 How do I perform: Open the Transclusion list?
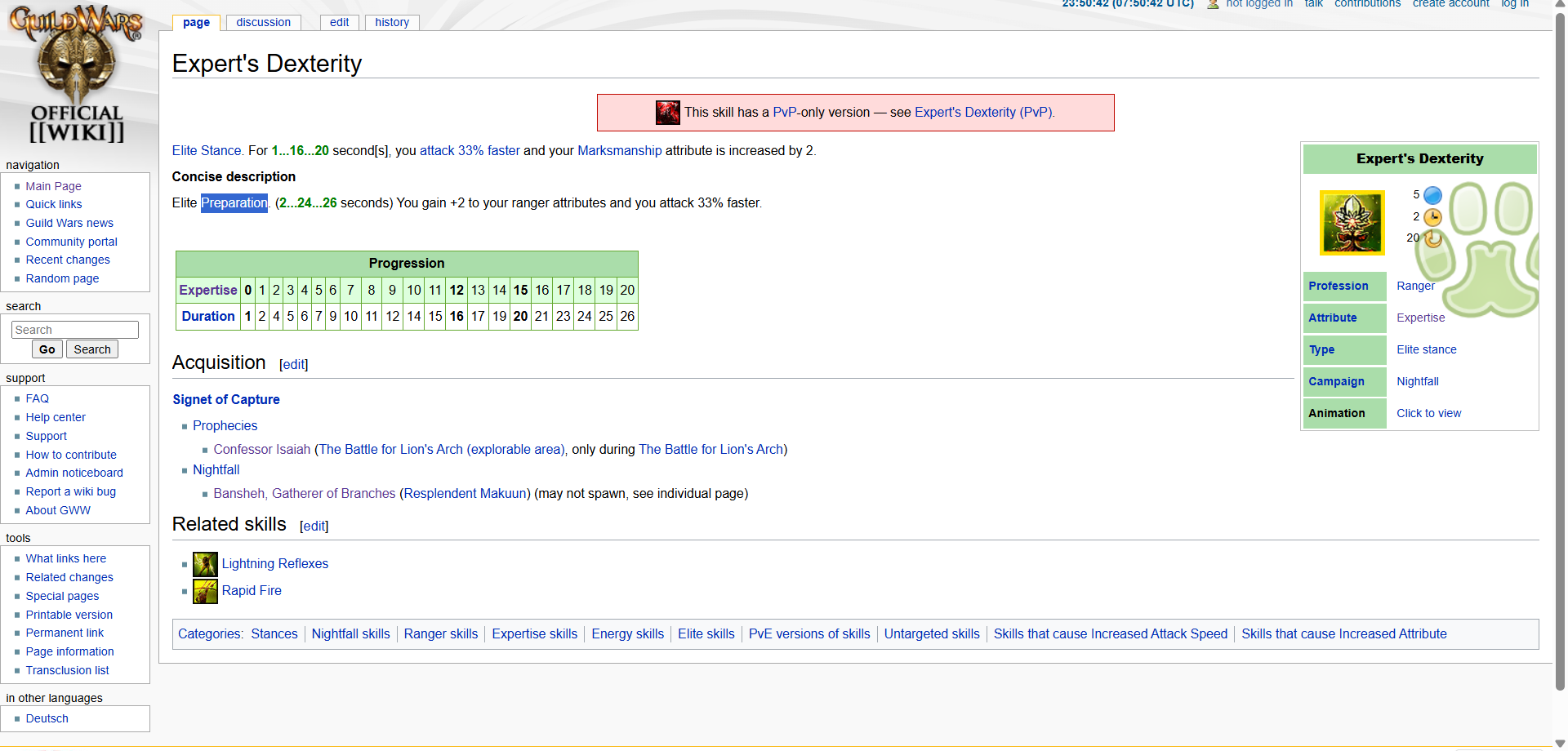67,670
